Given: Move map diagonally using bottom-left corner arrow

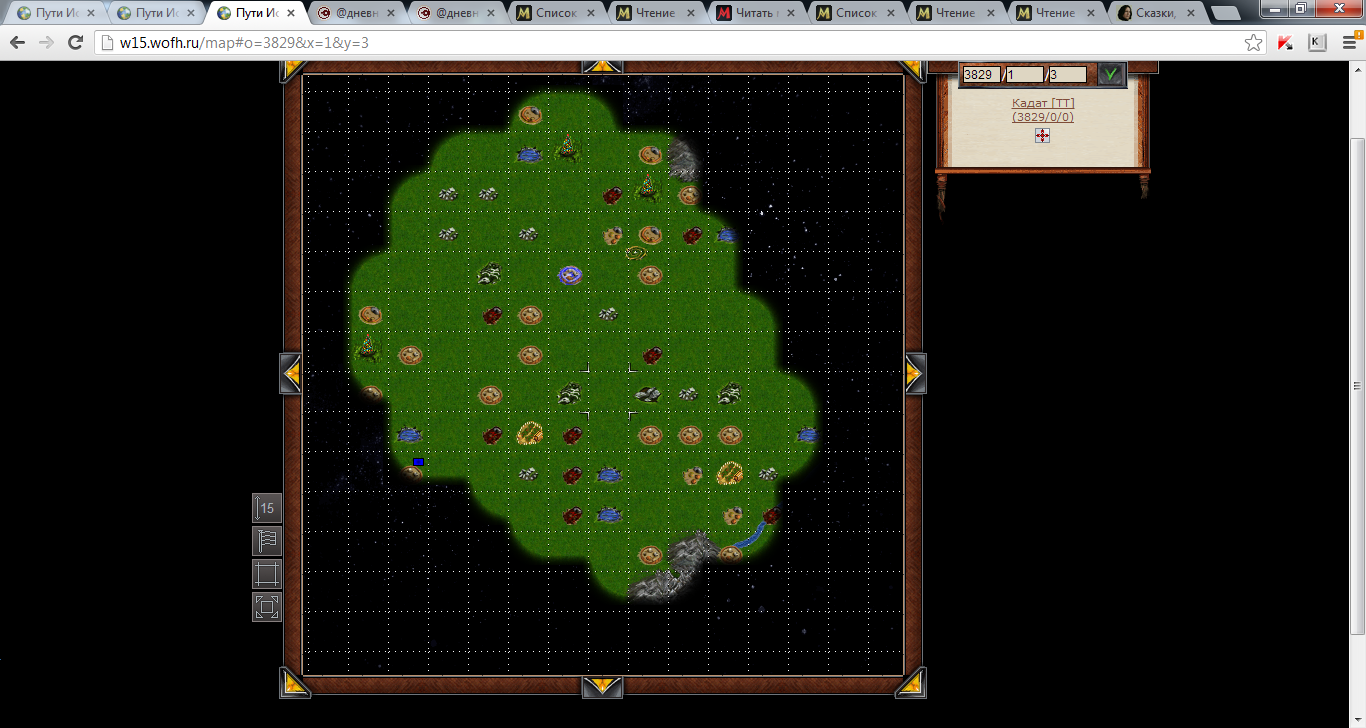Looking at the screenshot, I should tap(295, 682).
